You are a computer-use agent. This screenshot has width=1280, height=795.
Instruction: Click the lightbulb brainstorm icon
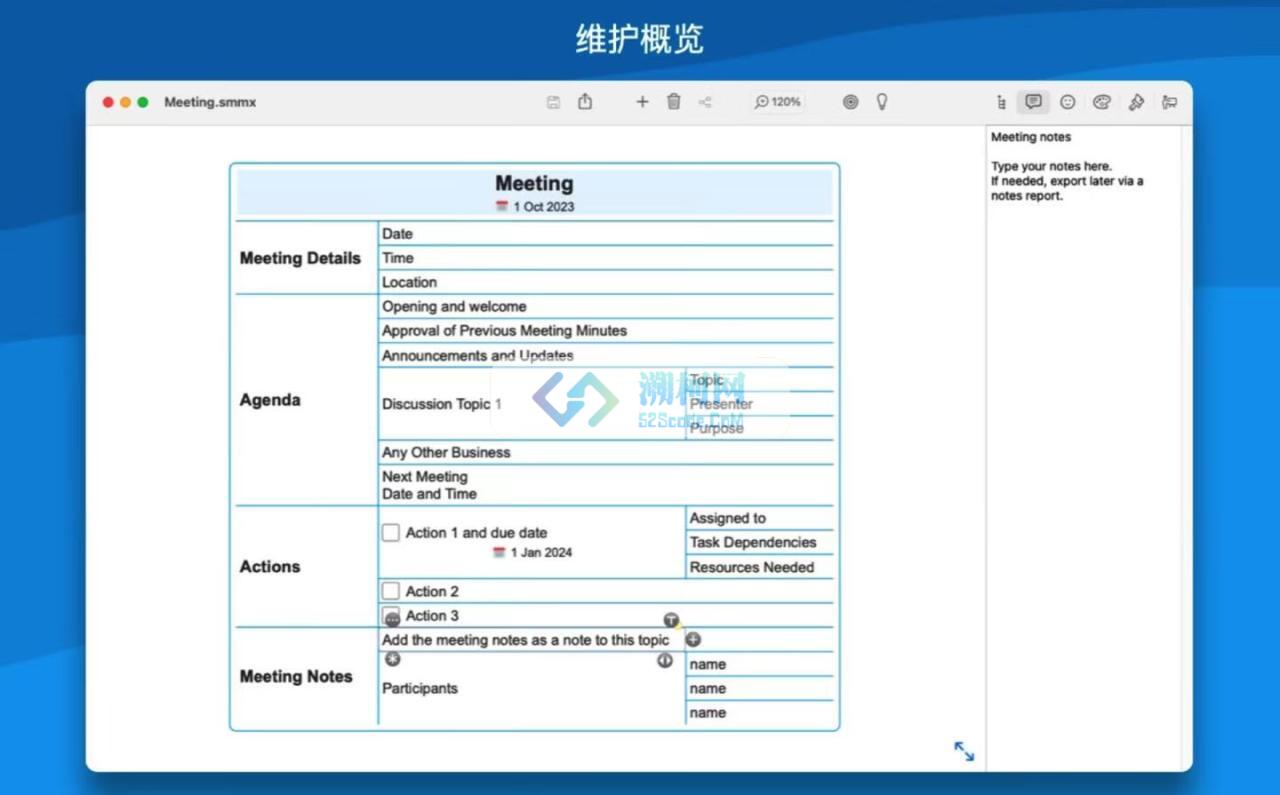coord(882,101)
